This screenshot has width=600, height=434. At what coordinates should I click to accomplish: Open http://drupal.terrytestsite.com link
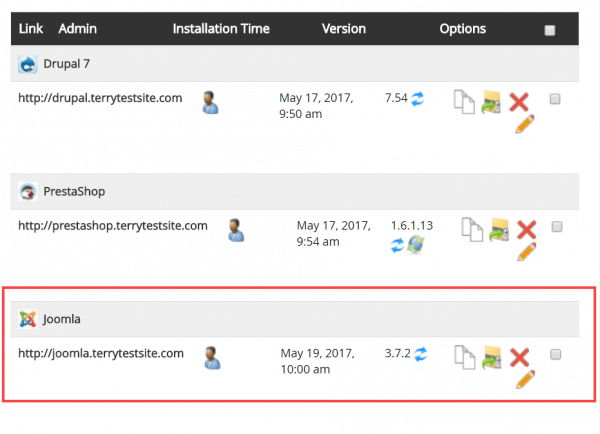(100, 98)
